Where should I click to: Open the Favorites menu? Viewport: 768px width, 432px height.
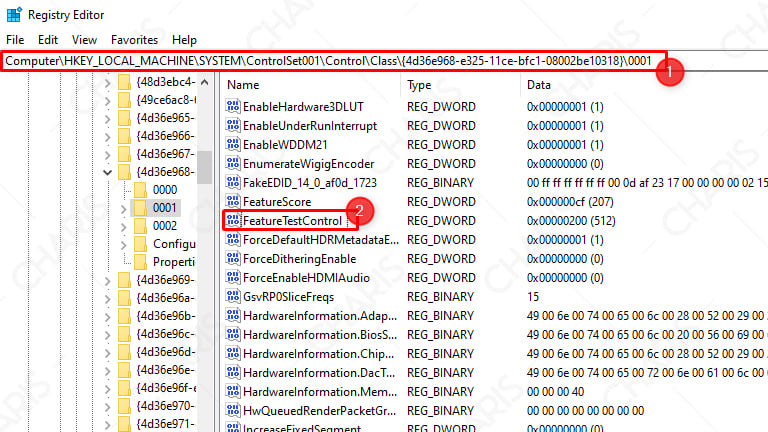(x=134, y=40)
